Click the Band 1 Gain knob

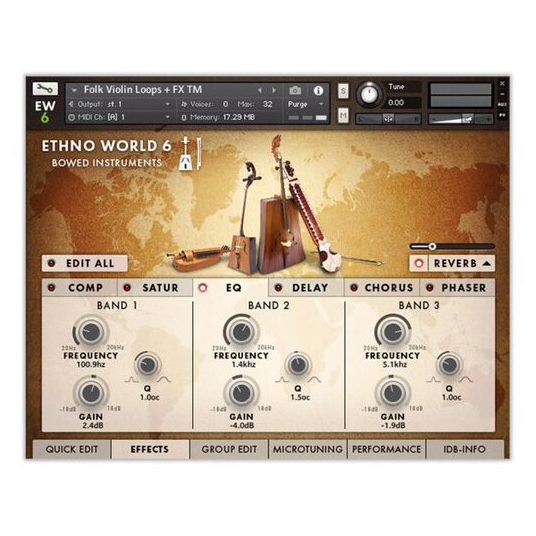pyautogui.click(x=91, y=393)
